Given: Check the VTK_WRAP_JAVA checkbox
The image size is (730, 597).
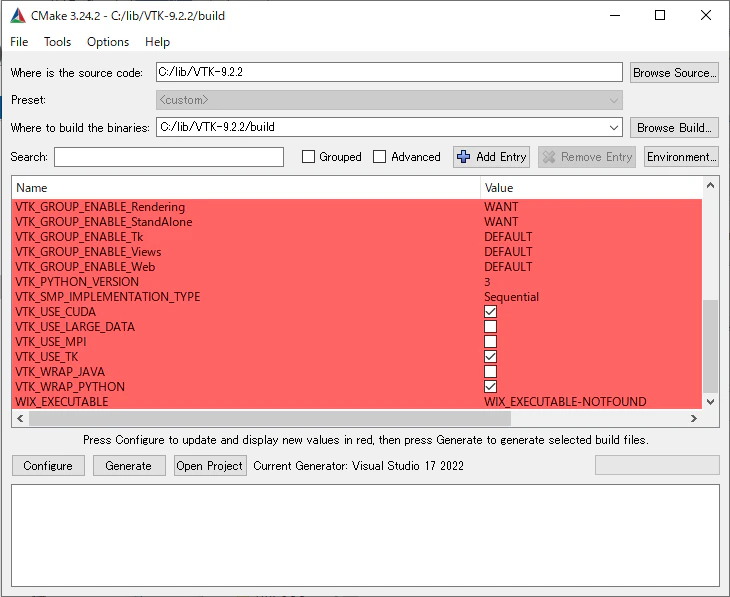Looking at the screenshot, I should click(x=490, y=372).
